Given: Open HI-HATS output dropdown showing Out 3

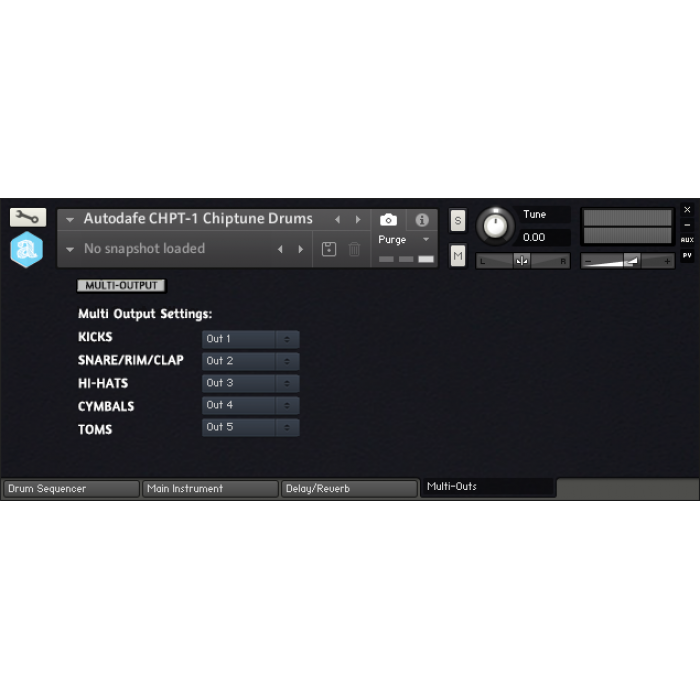Looking at the screenshot, I should (x=250, y=383).
